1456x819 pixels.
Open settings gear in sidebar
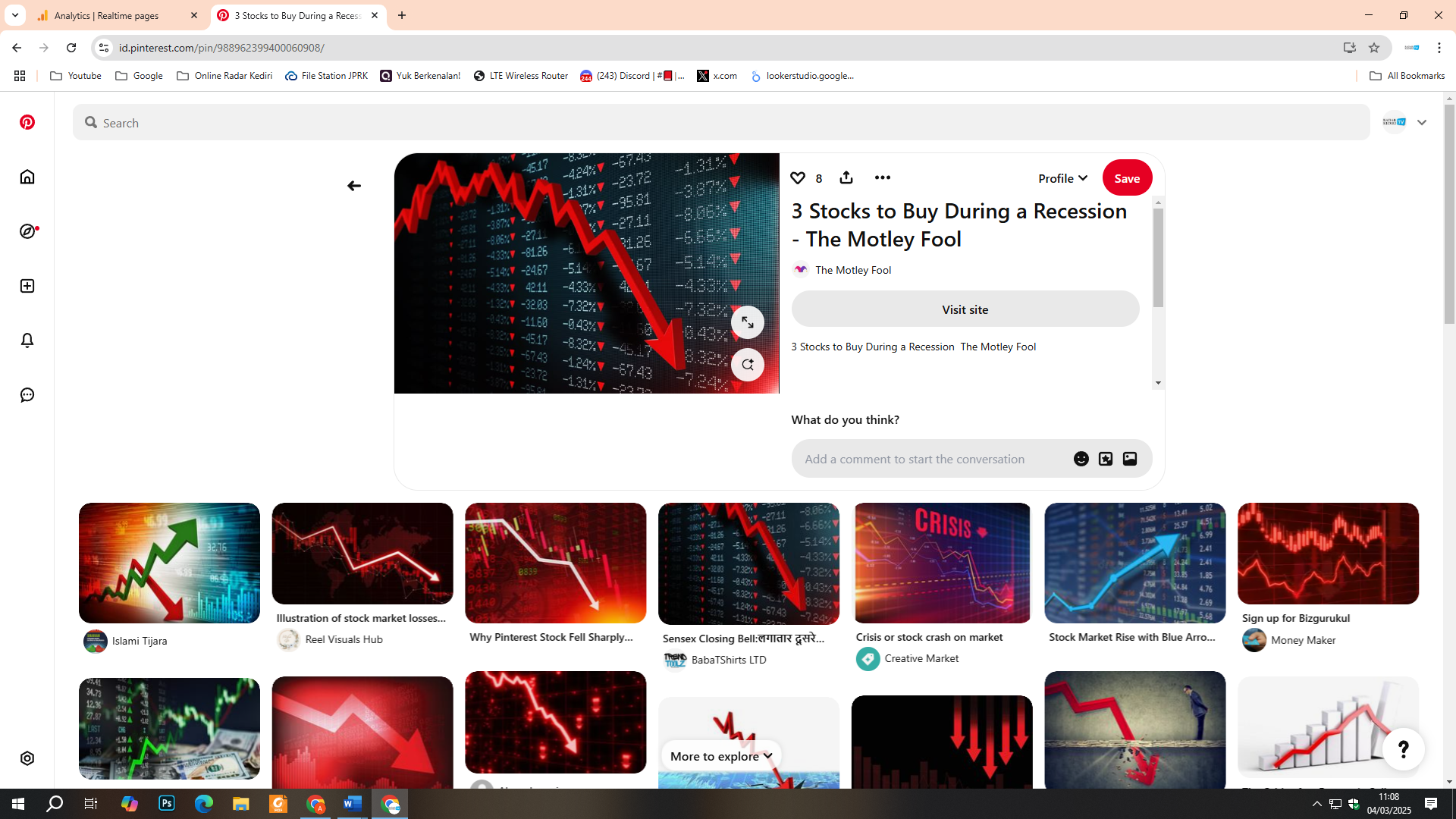(27, 758)
